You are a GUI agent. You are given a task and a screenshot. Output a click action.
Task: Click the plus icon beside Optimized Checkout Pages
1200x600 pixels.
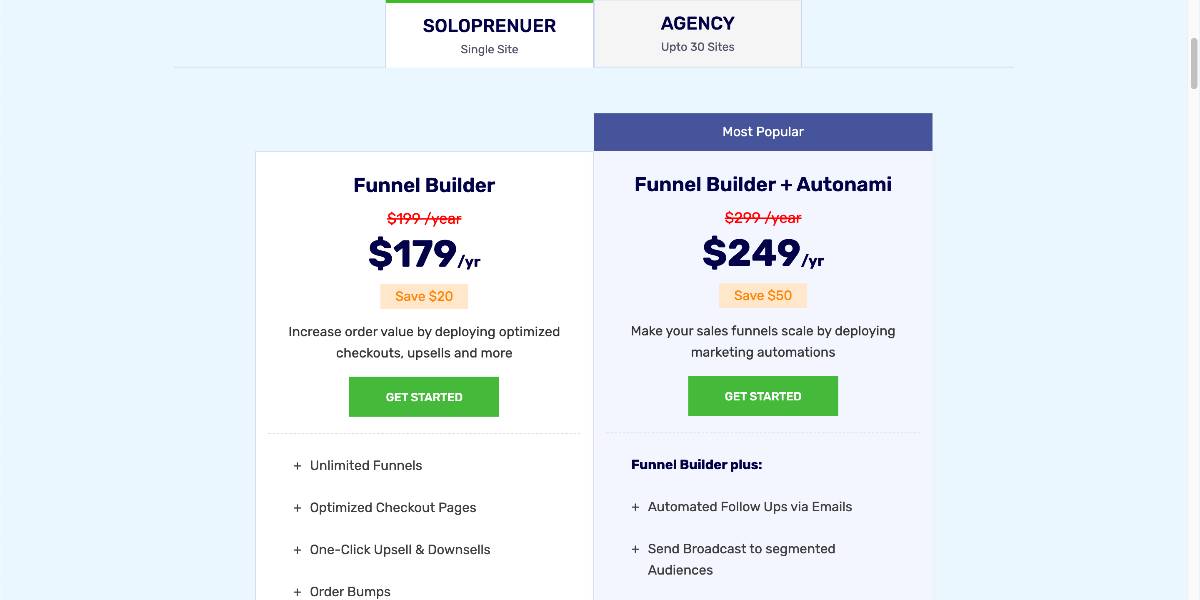pos(297,508)
